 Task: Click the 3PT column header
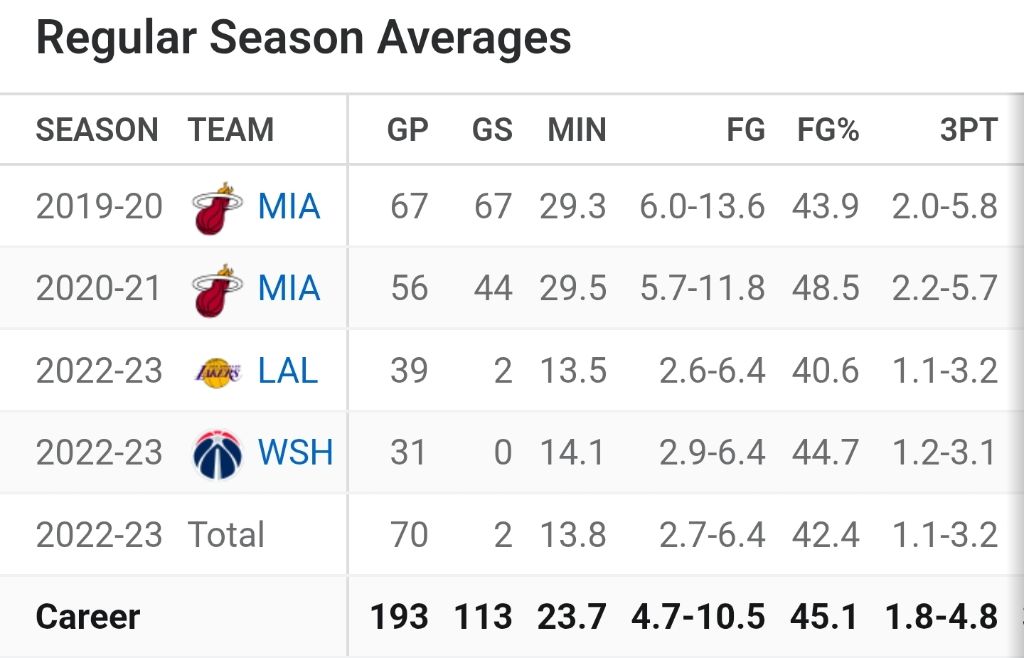click(x=968, y=129)
